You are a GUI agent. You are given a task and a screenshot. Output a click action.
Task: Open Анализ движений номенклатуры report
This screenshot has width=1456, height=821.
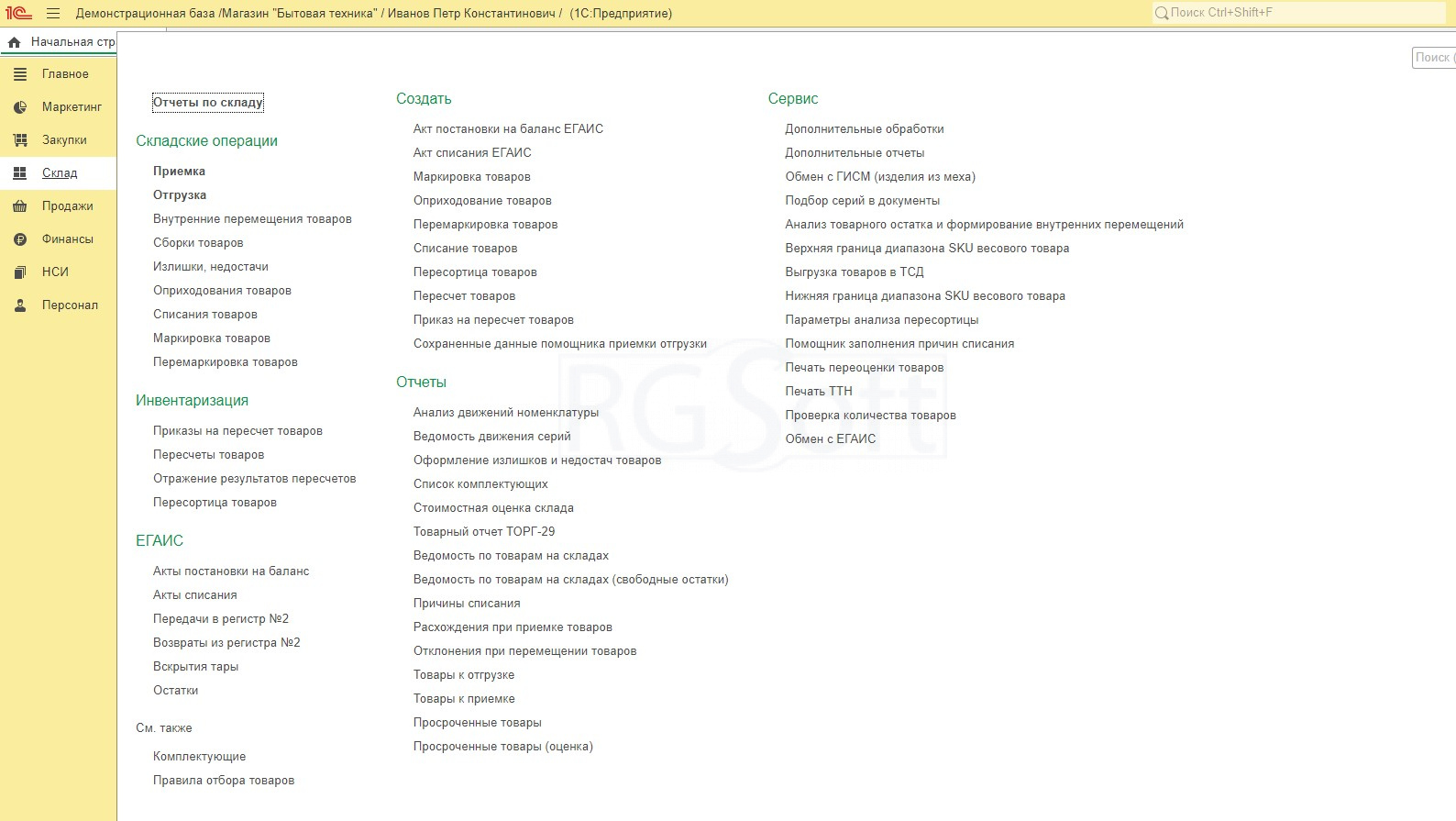pos(506,413)
